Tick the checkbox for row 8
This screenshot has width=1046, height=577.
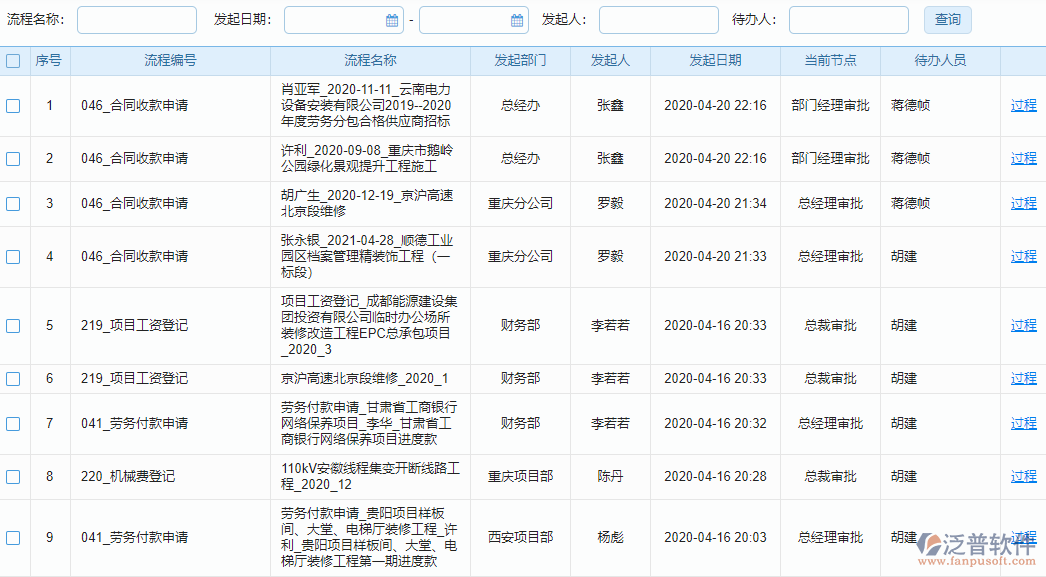click(13, 477)
